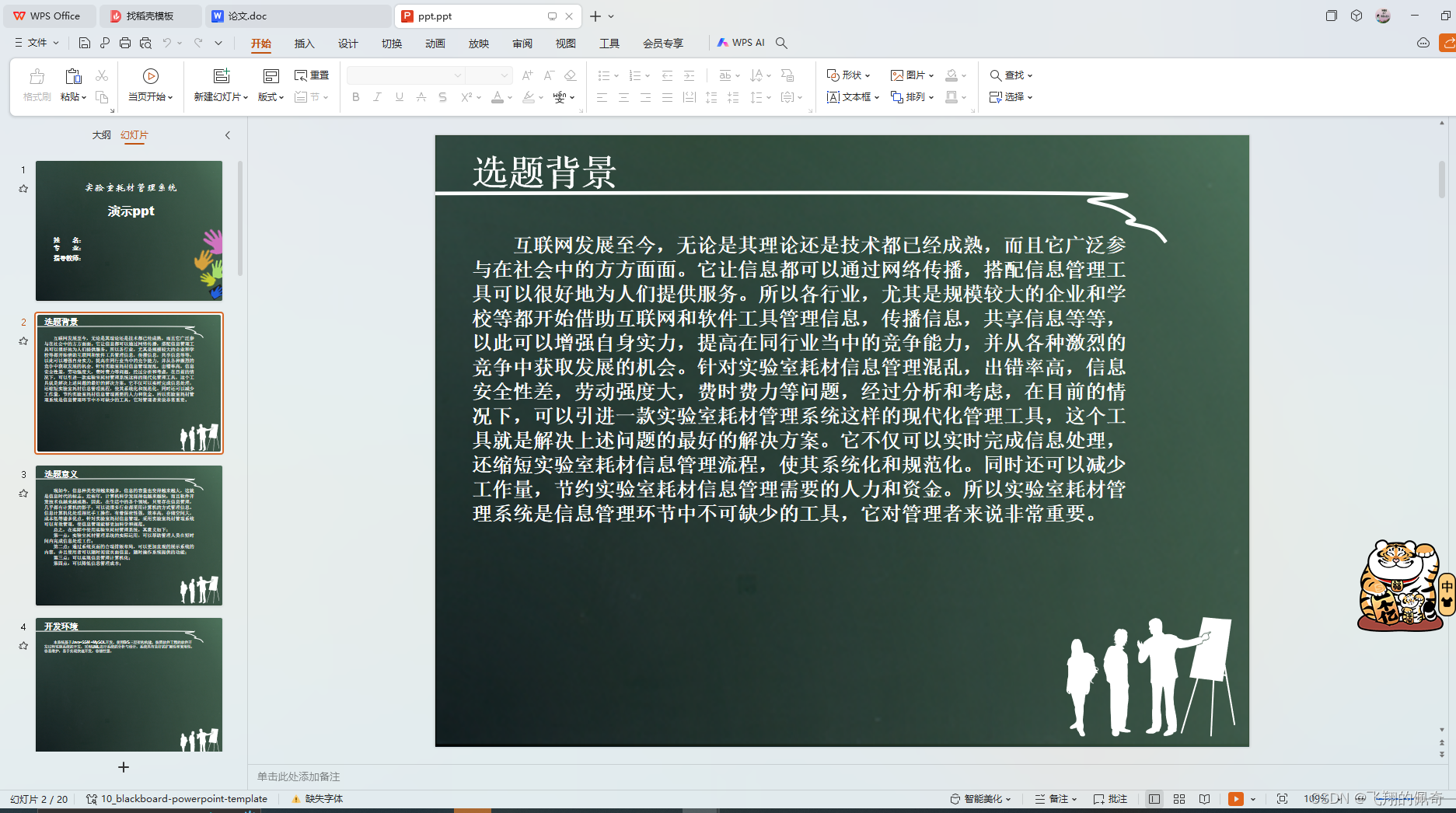Toggle italic formatting
1456x813 pixels.
(377, 97)
